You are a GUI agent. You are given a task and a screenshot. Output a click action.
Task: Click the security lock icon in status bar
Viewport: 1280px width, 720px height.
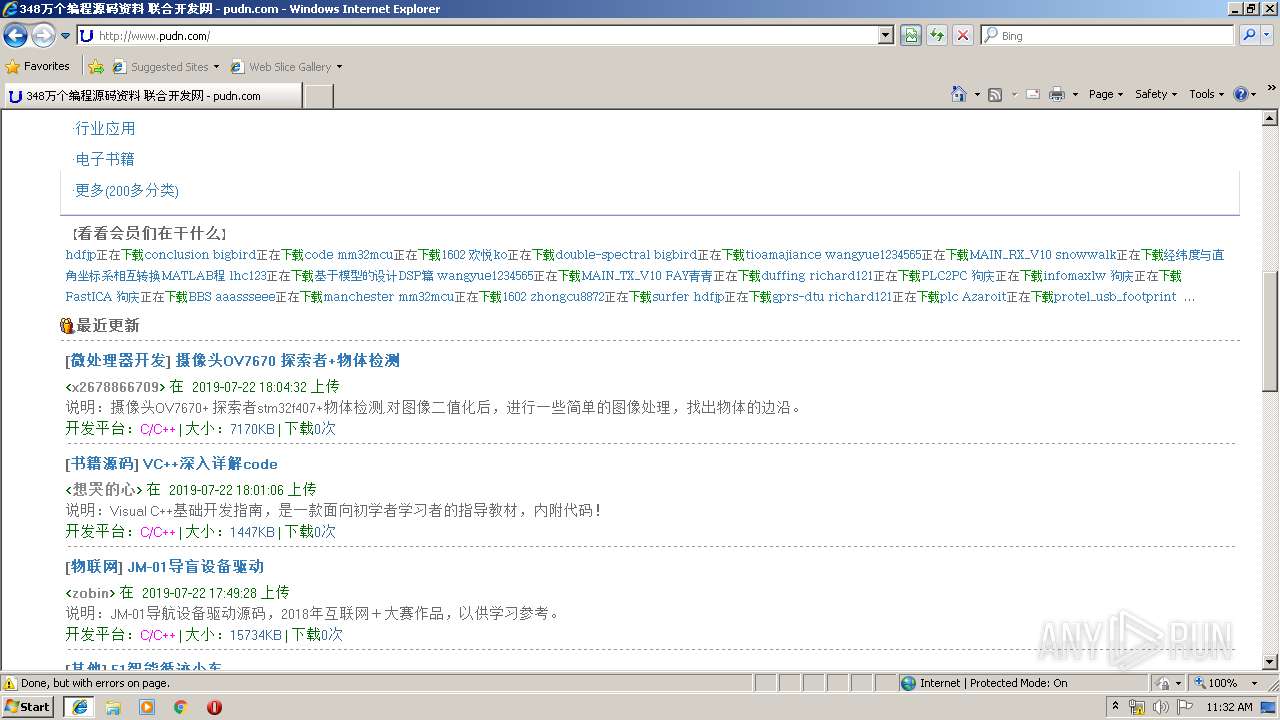[1163, 683]
